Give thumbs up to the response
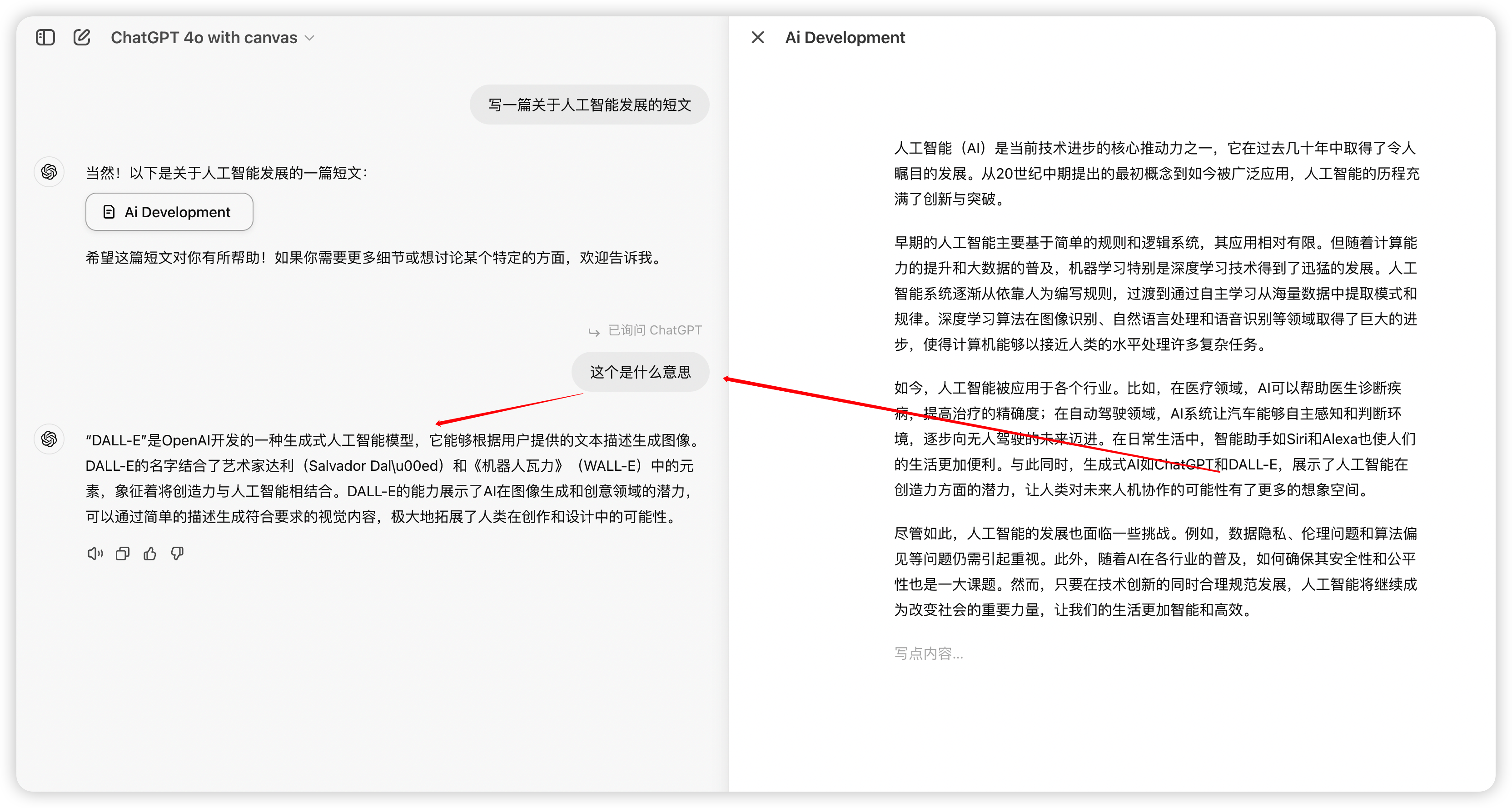This screenshot has width=1512, height=808. pos(149,554)
